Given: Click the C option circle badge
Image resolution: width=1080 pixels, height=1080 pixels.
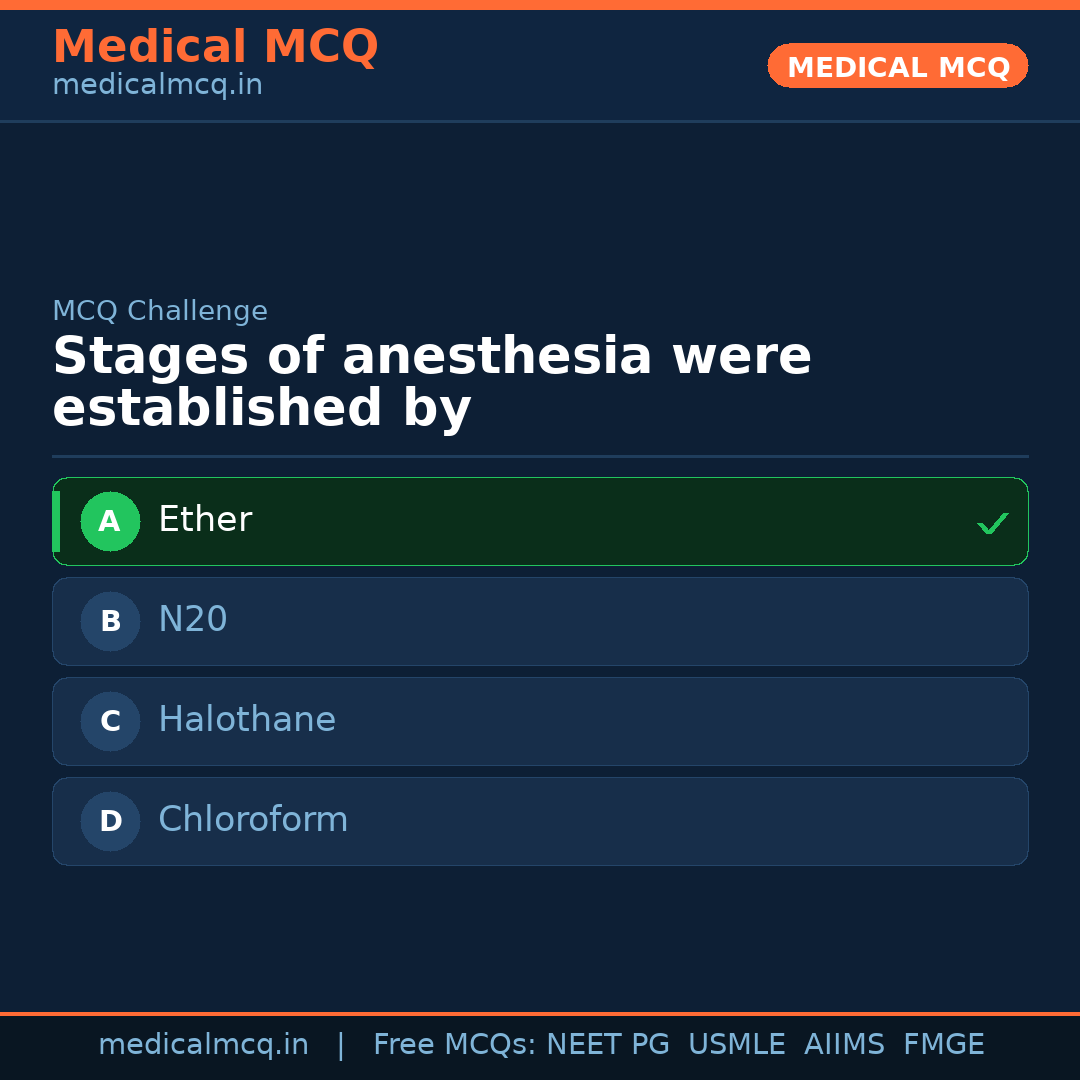Looking at the screenshot, I should (x=110, y=721).
